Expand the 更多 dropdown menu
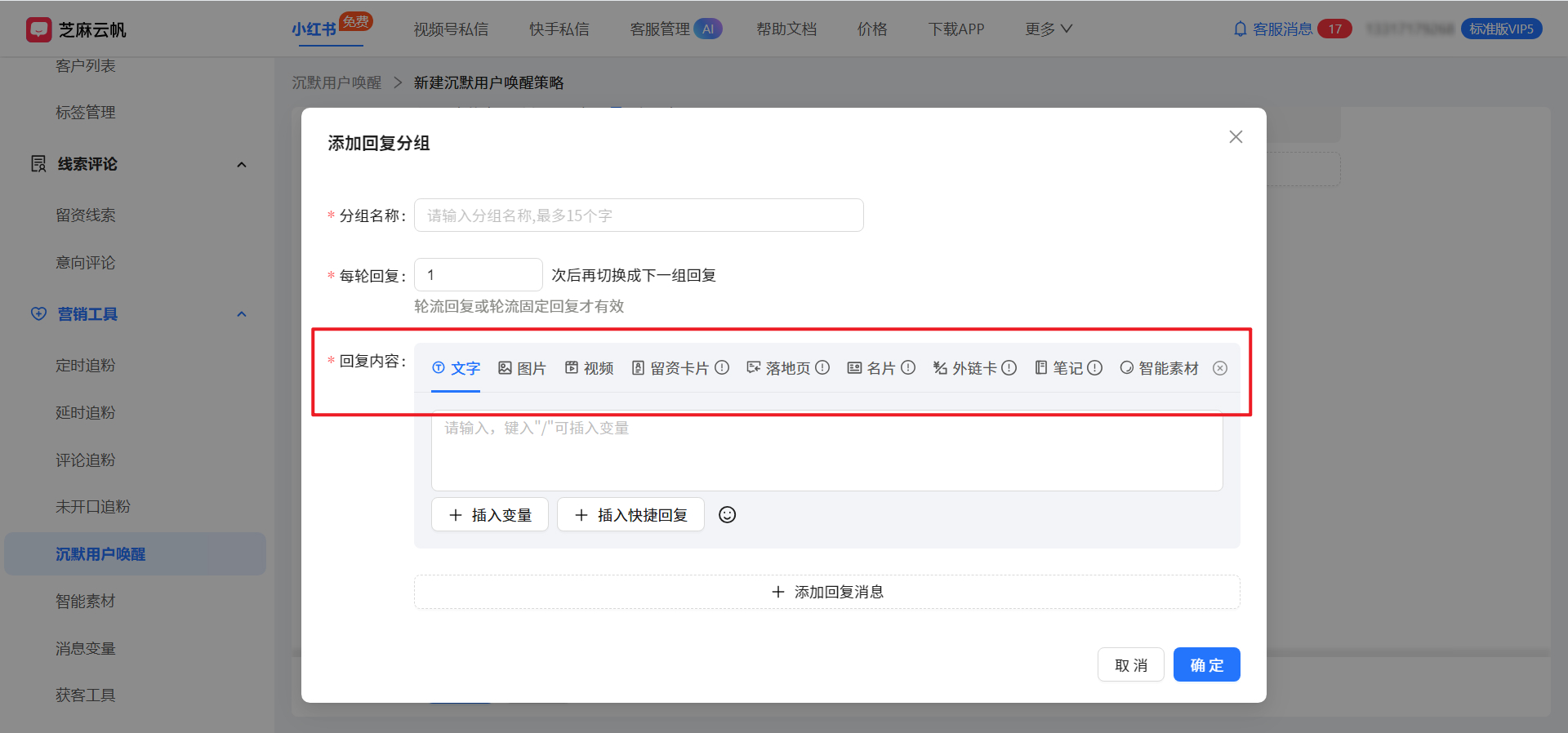The height and width of the screenshot is (733, 1568). (1049, 29)
